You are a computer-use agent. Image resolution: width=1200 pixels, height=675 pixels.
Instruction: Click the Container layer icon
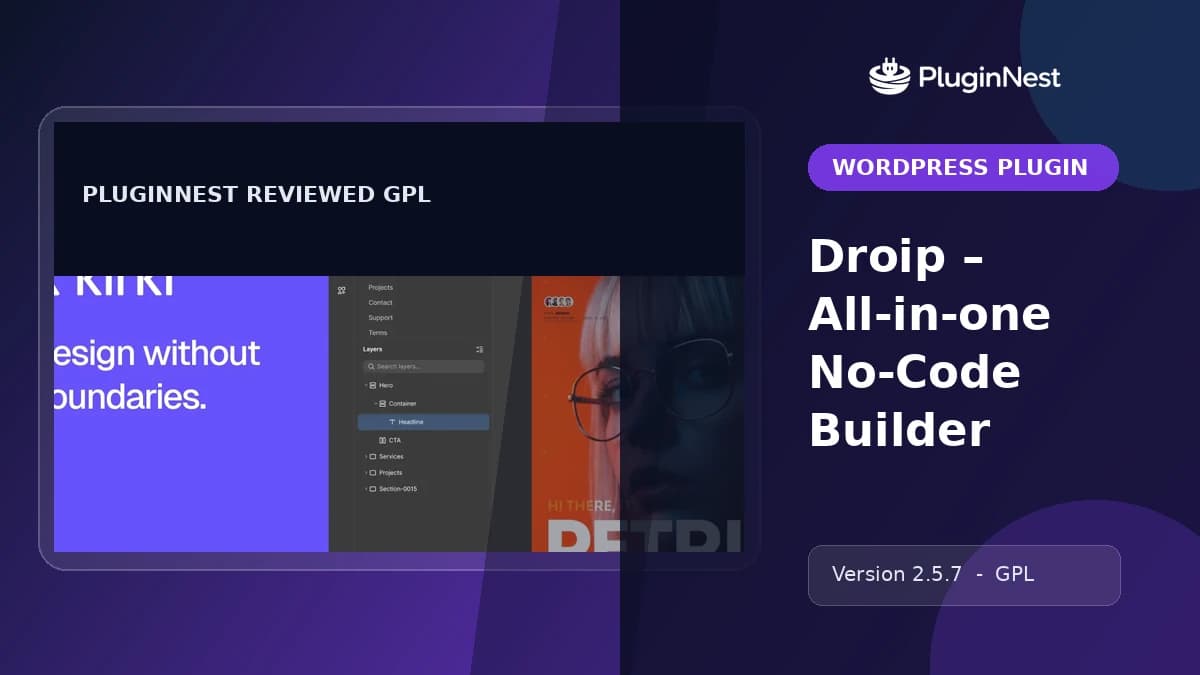pyautogui.click(x=382, y=403)
